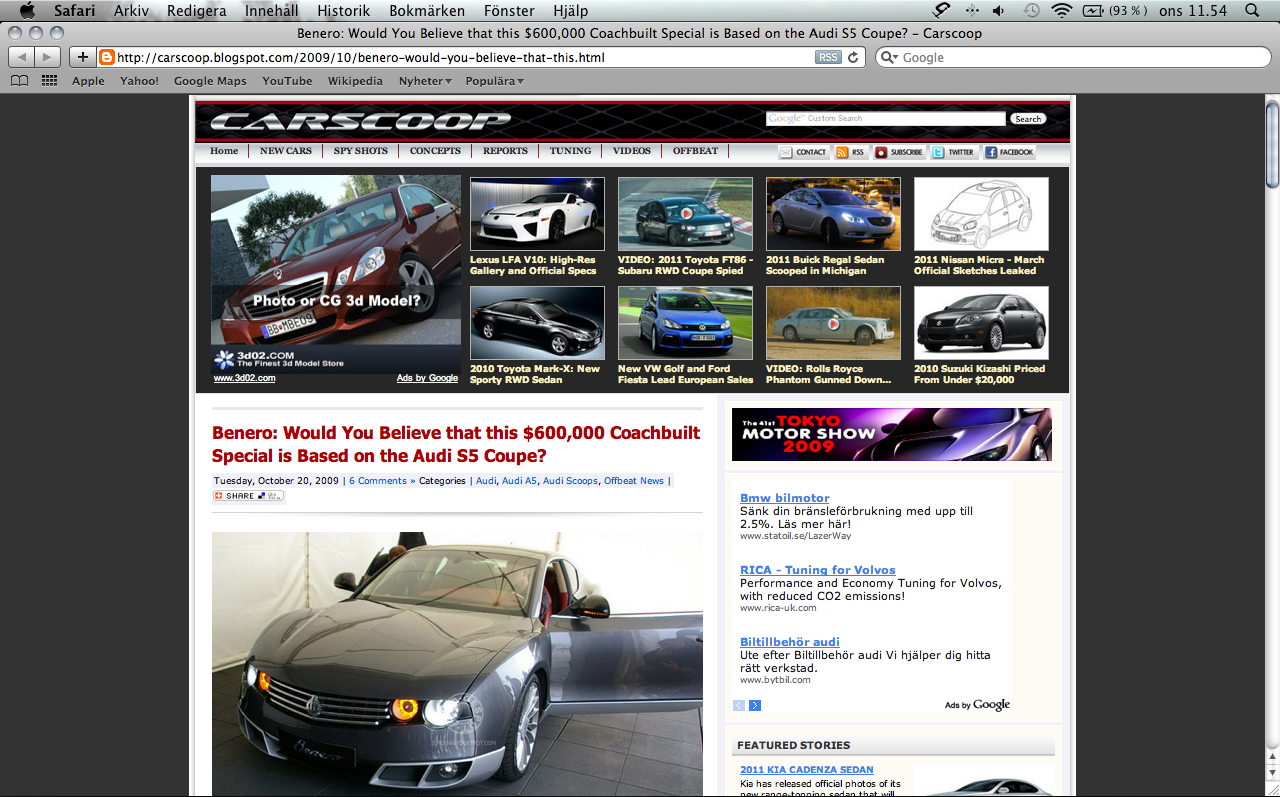This screenshot has height=797, width=1280.
Task: Open the Top Sites grid icon
Action: pyautogui.click(x=49, y=81)
